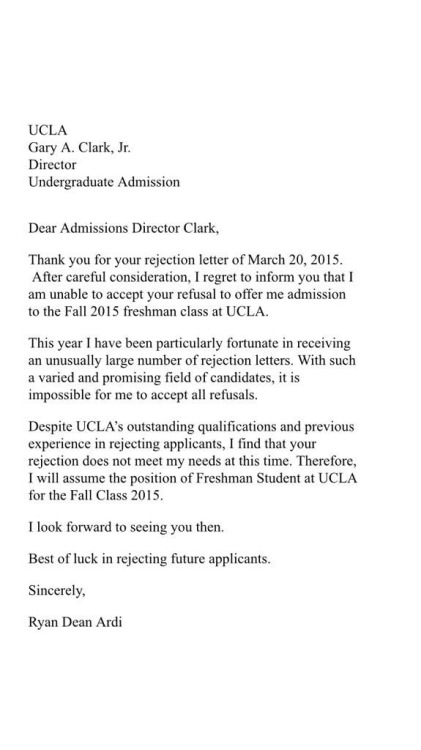421x750 pixels.
Task: Click the line beginning This year I have
Action: click(189, 343)
